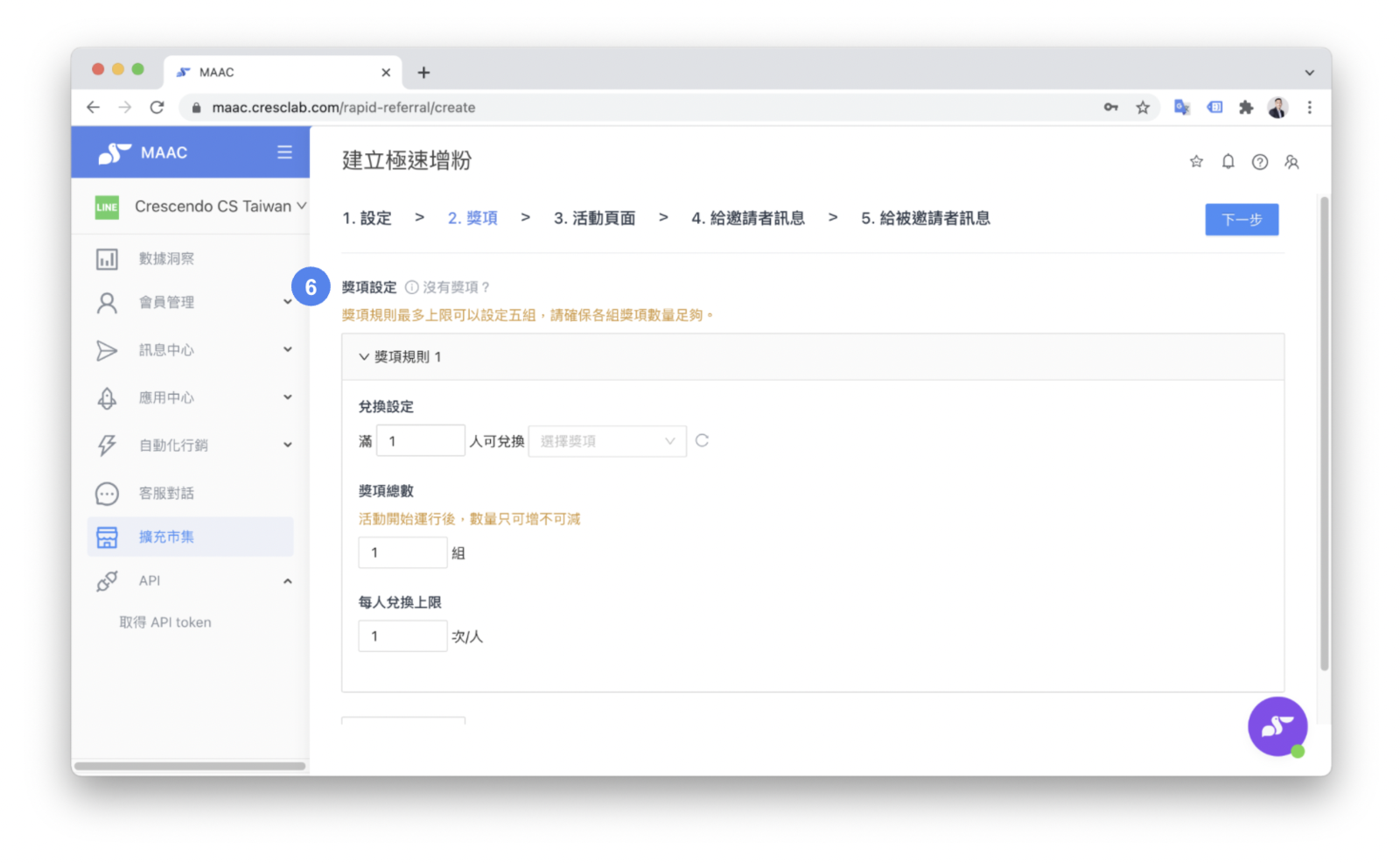Open 取得 API token link
This screenshot has width=1400, height=863.
[x=165, y=622]
